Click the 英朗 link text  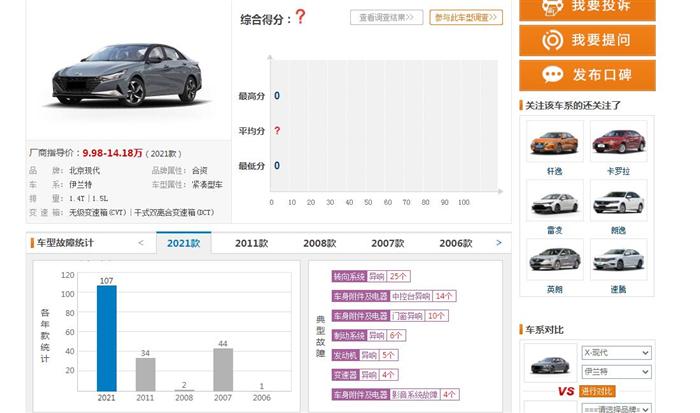click(554, 289)
